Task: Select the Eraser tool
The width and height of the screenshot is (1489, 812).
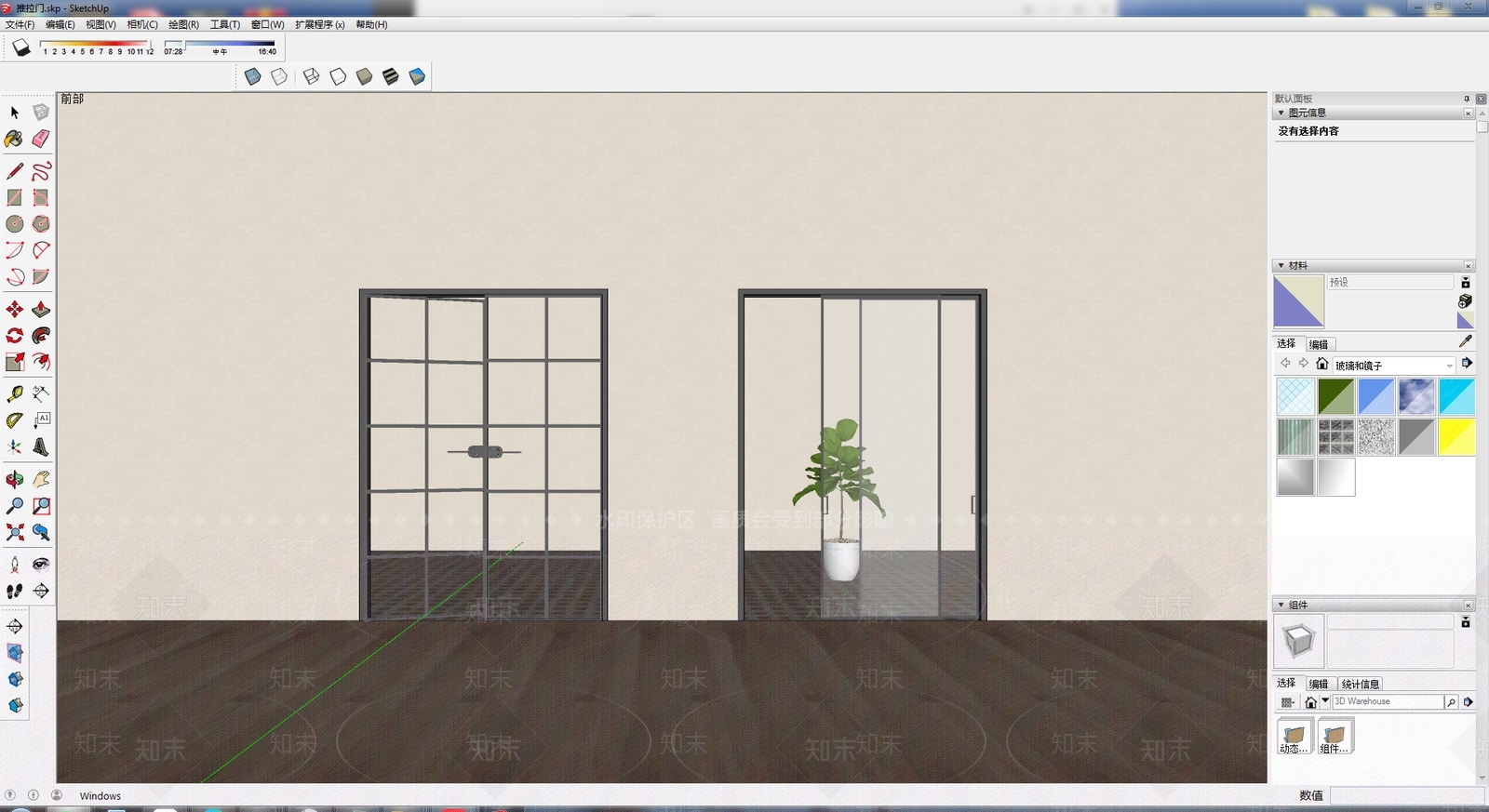Action: (x=41, y=139)
